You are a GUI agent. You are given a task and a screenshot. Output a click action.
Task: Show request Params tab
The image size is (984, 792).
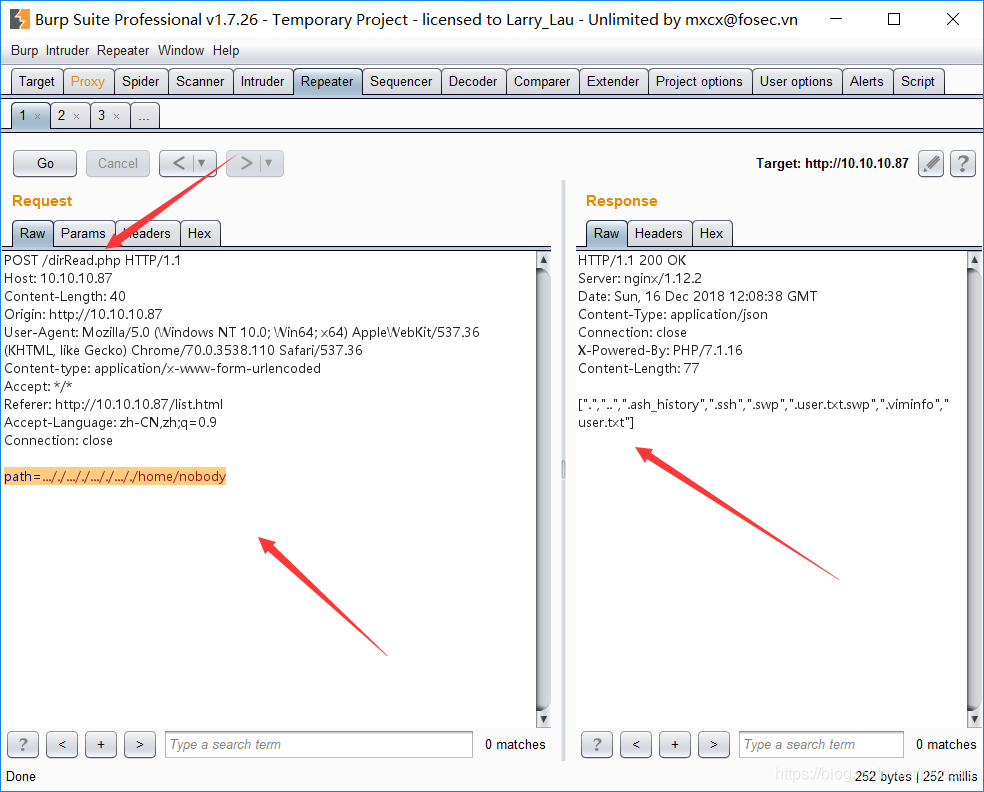pyautogui.click(x=83, y=233)
